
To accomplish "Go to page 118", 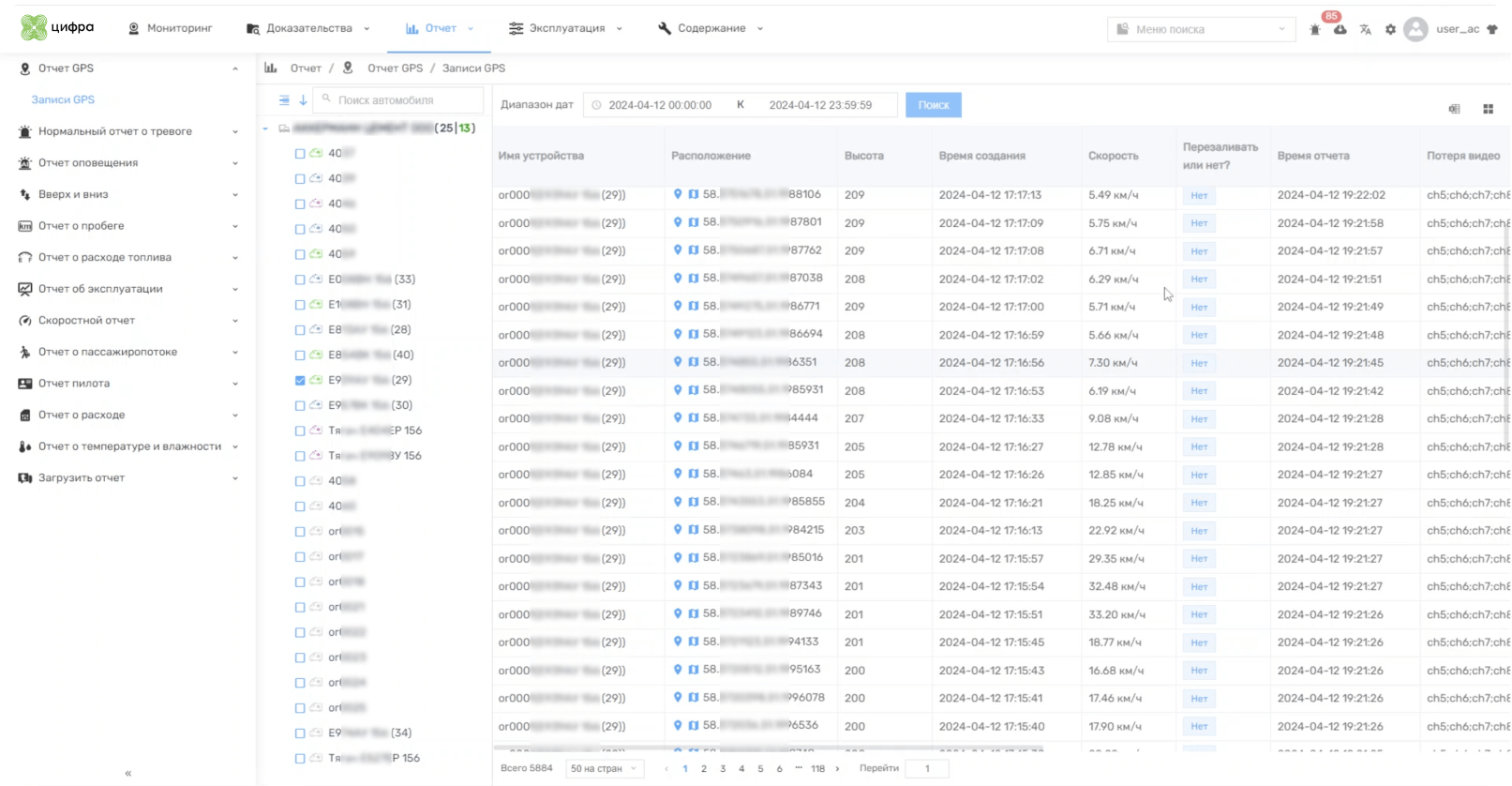I will (817, 768).
